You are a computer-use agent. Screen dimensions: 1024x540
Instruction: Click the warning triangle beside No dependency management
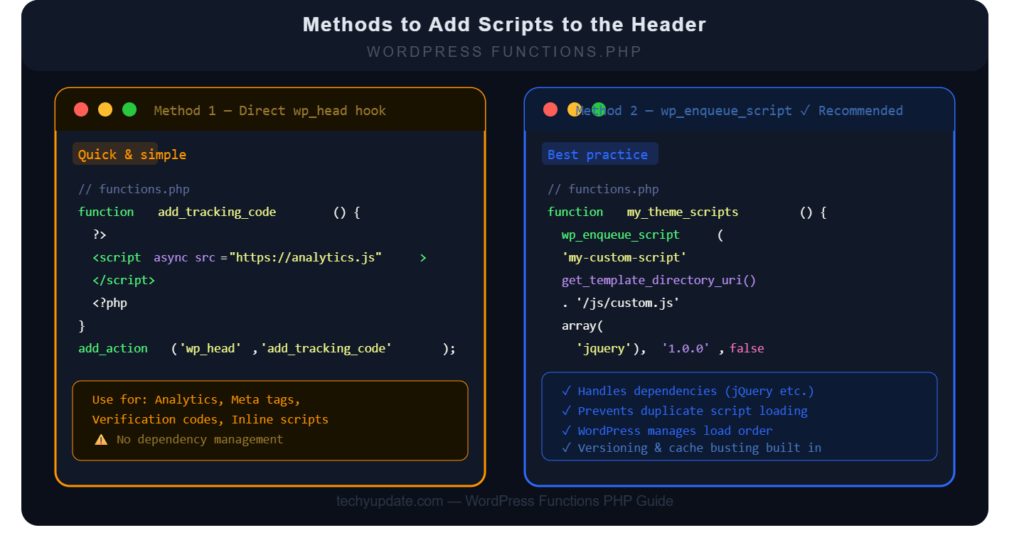pyautogui.click(x=101, y=439)
